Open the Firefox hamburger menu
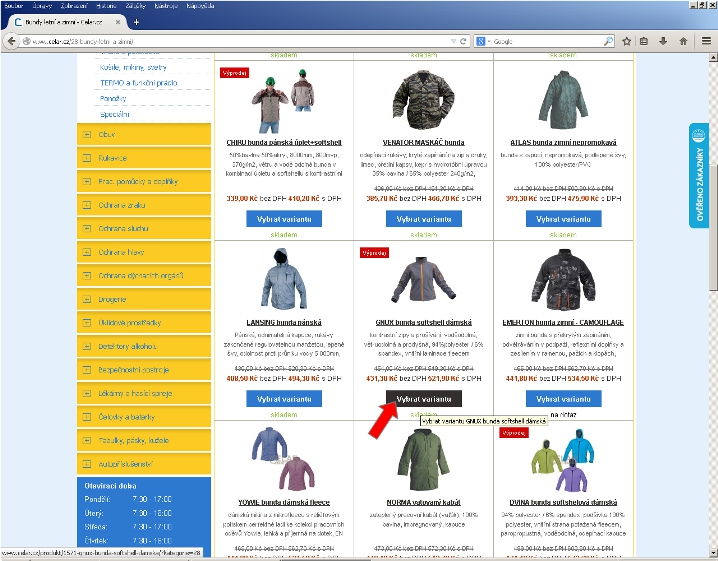The image size is (718, 561). pos(706,41)
